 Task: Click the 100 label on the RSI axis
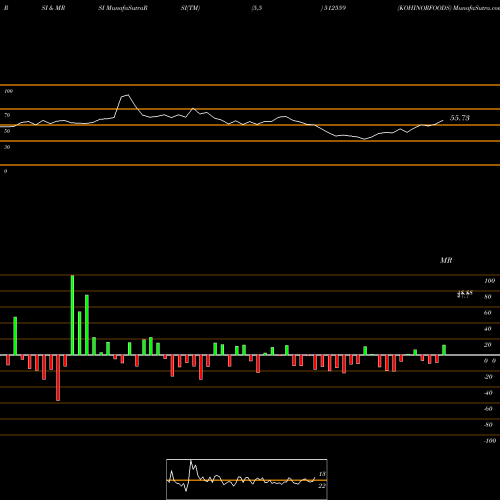pyautogui.click(x=8, y=91)
